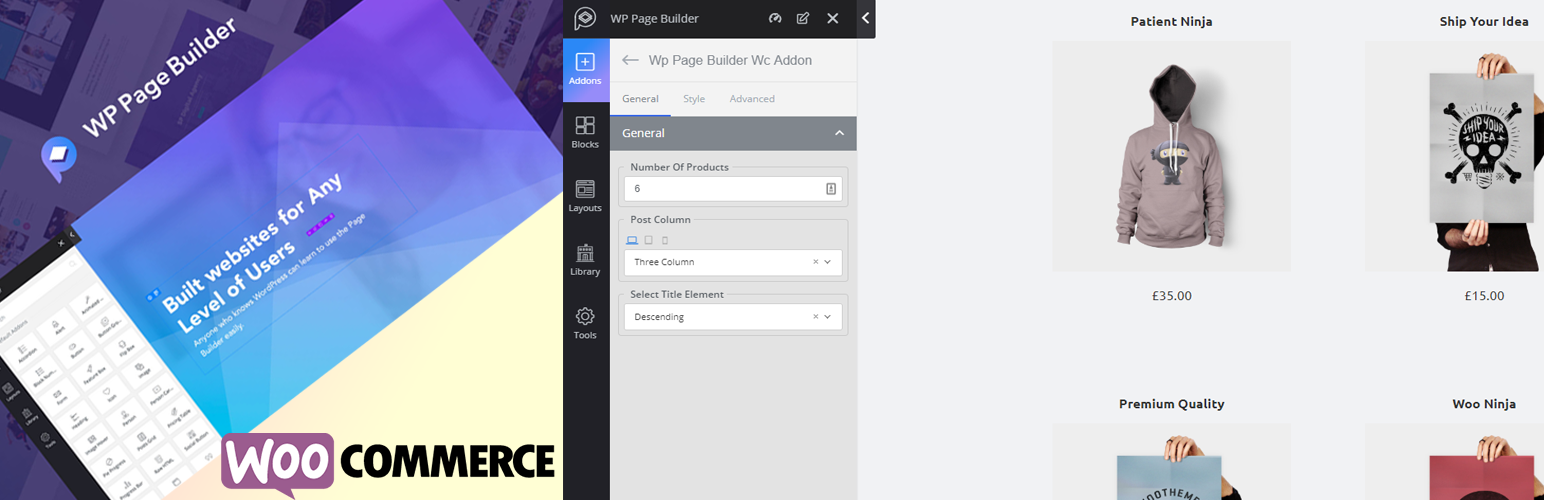Open the Library sidebar section

pos(585,260)
